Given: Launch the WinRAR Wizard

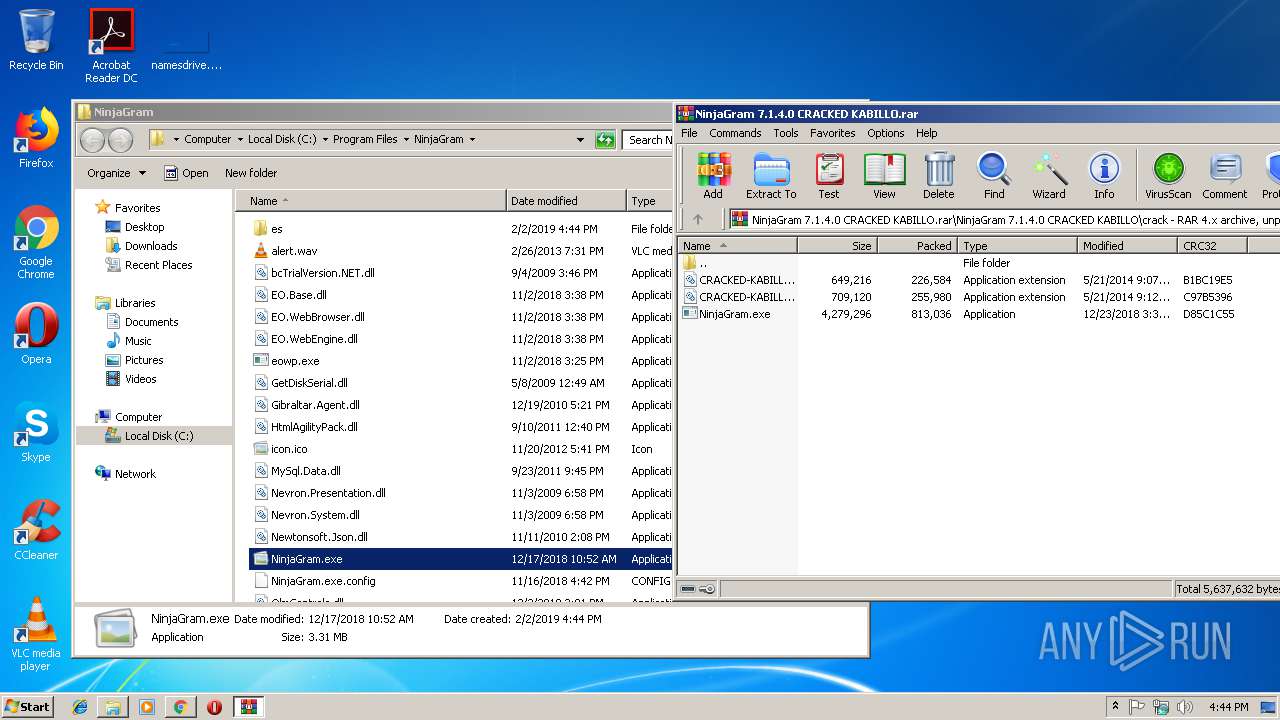Looking at the screenshot, I should 1049,176.
